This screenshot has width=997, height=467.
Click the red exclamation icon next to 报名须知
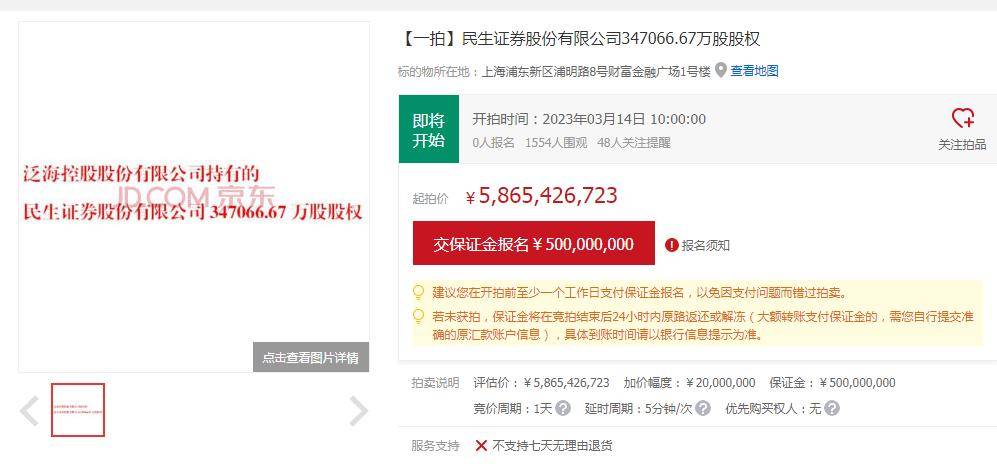coord(671,245)
